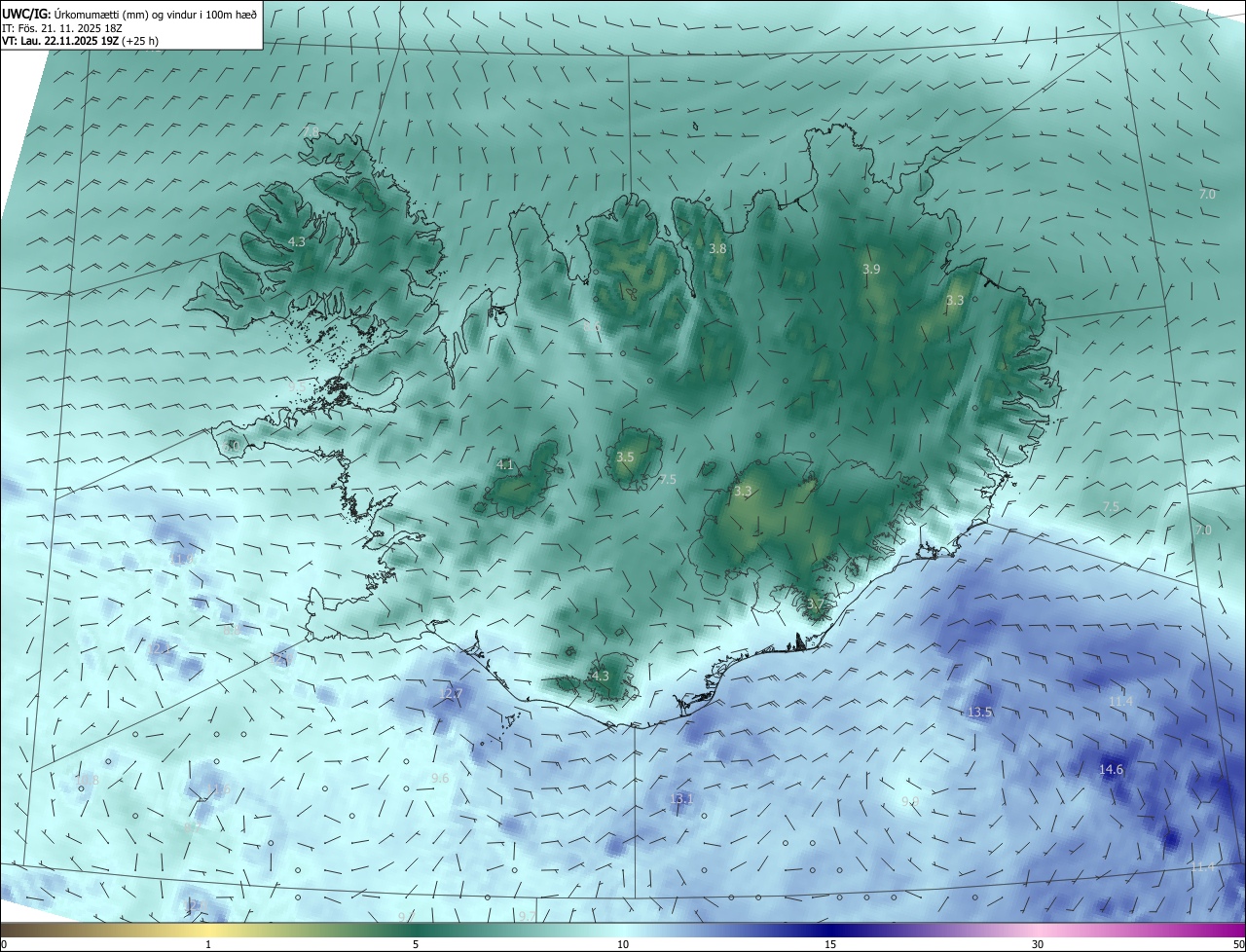Click the "UWC/IG:" title text in header
Screen dimensions: 1246x952
click(x=26, y=14)
